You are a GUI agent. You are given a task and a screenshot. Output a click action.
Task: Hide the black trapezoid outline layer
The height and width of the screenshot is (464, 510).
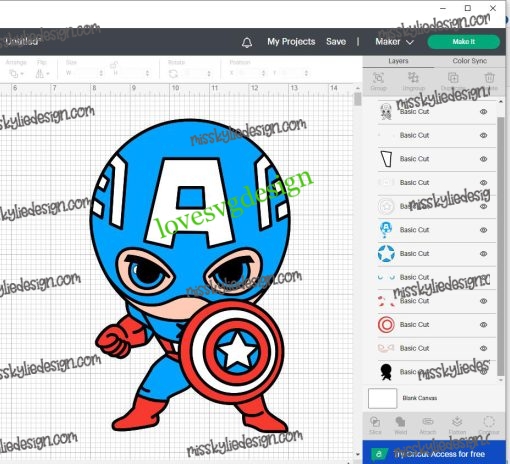point(484,159)
